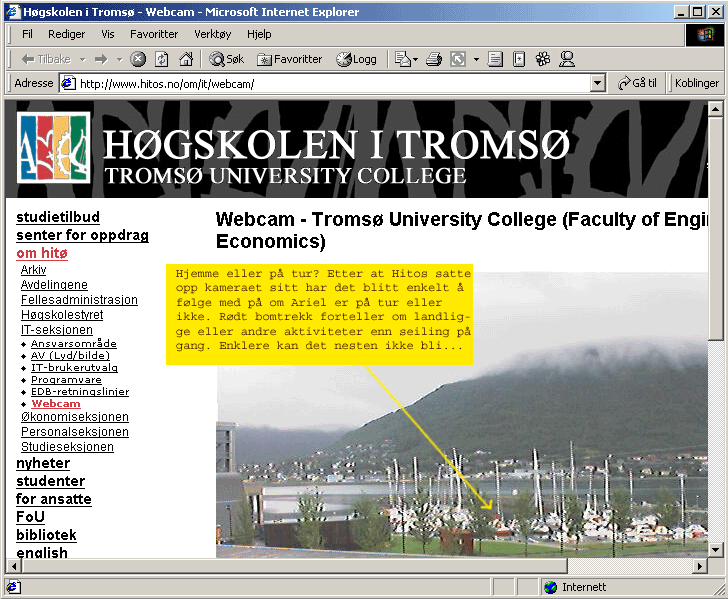Open the IT-brukerutvalg link
728x599 pixels.
point(74,368)
